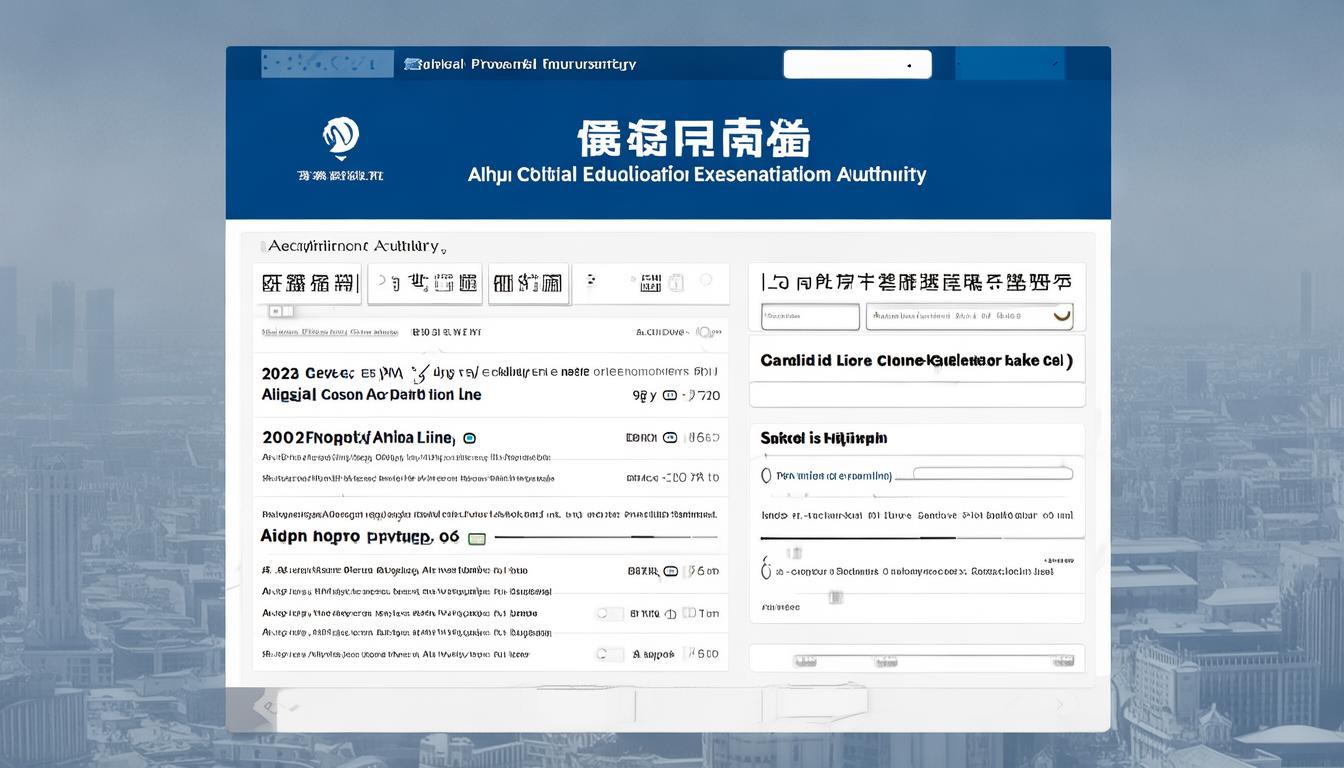Select the radio button before "clonptur o Bocinus"
The image size is (1344, 768).
tap(767, 571)
